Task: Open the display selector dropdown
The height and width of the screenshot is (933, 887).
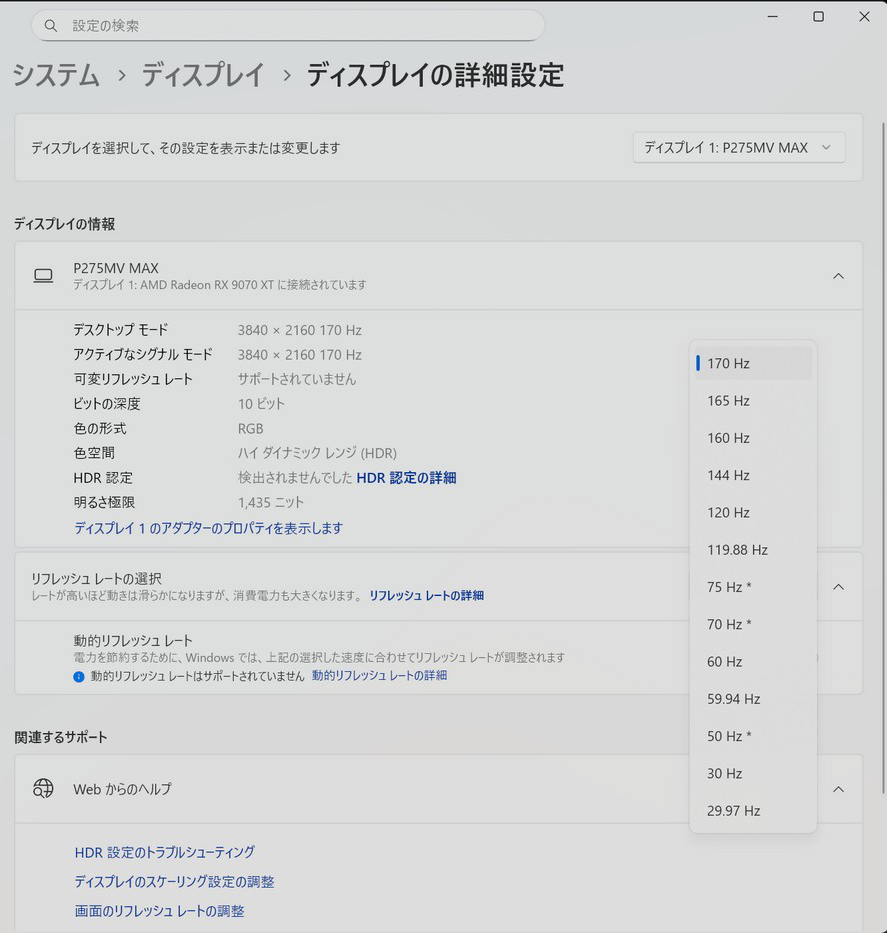Action: 738,147
